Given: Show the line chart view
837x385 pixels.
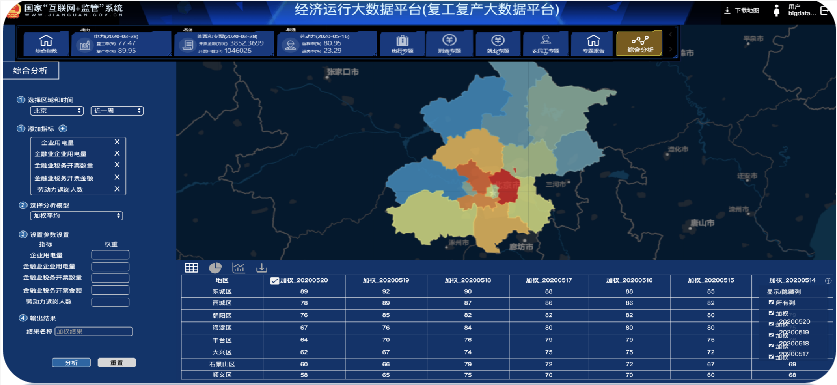Looking at the screenshot, I should click(x=239, y=268).
